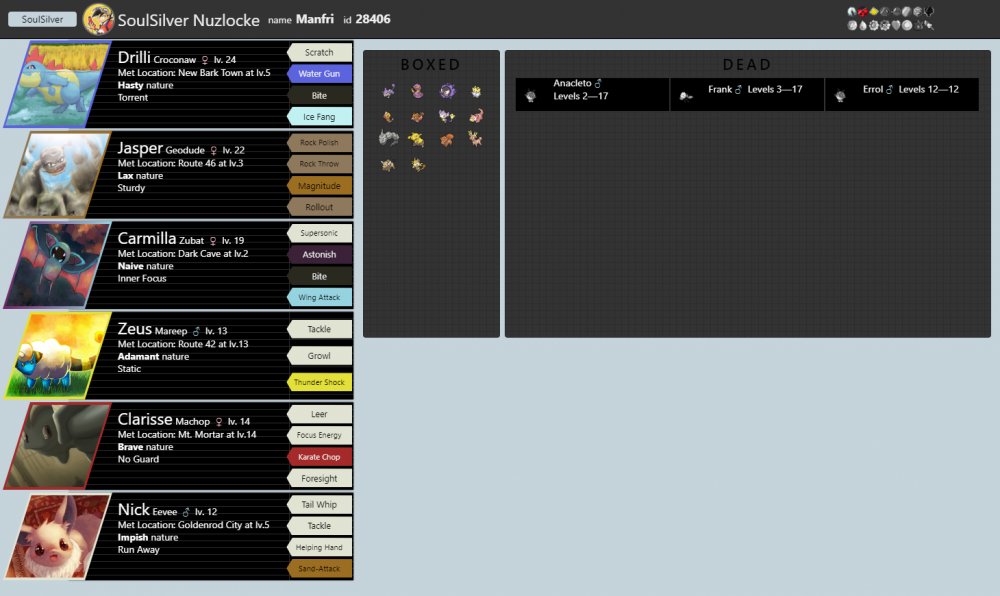Viewport: 1000px width, 596px height.
Task: Select the Onix sprite in the box
Action: pos(388,140)
